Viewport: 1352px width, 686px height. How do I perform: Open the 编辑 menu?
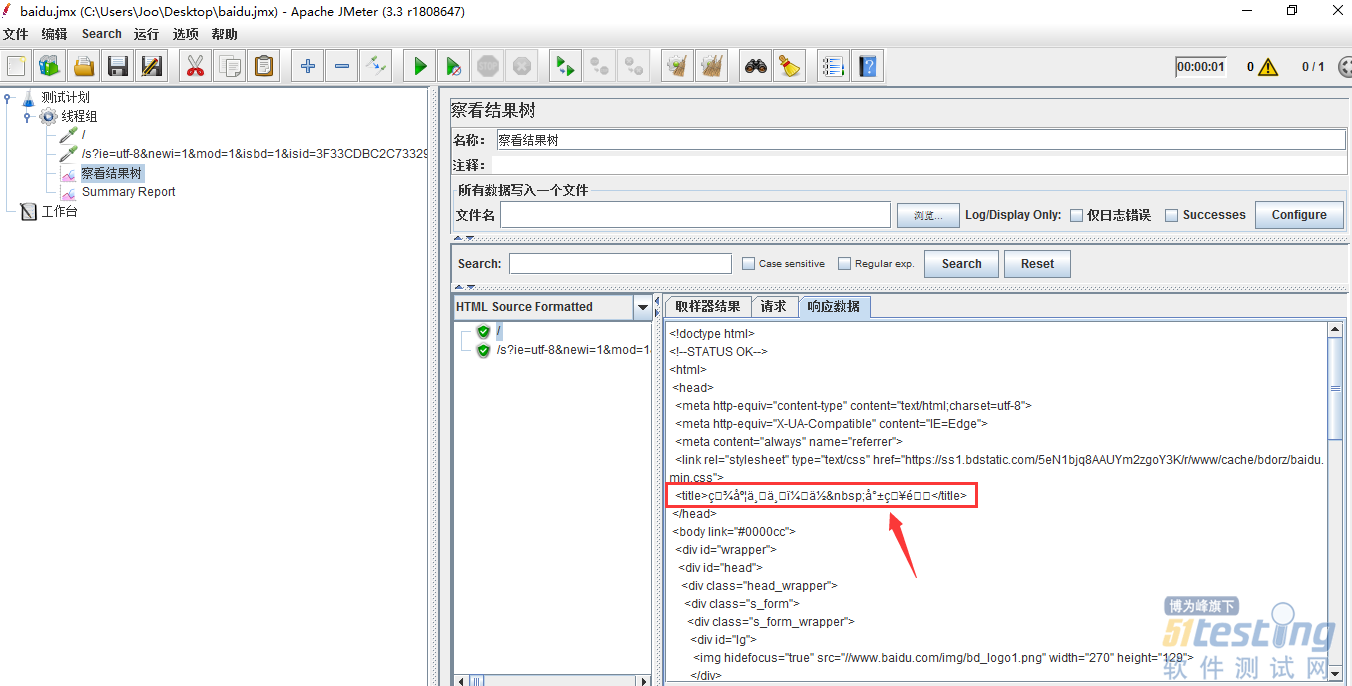pos(55,34)
